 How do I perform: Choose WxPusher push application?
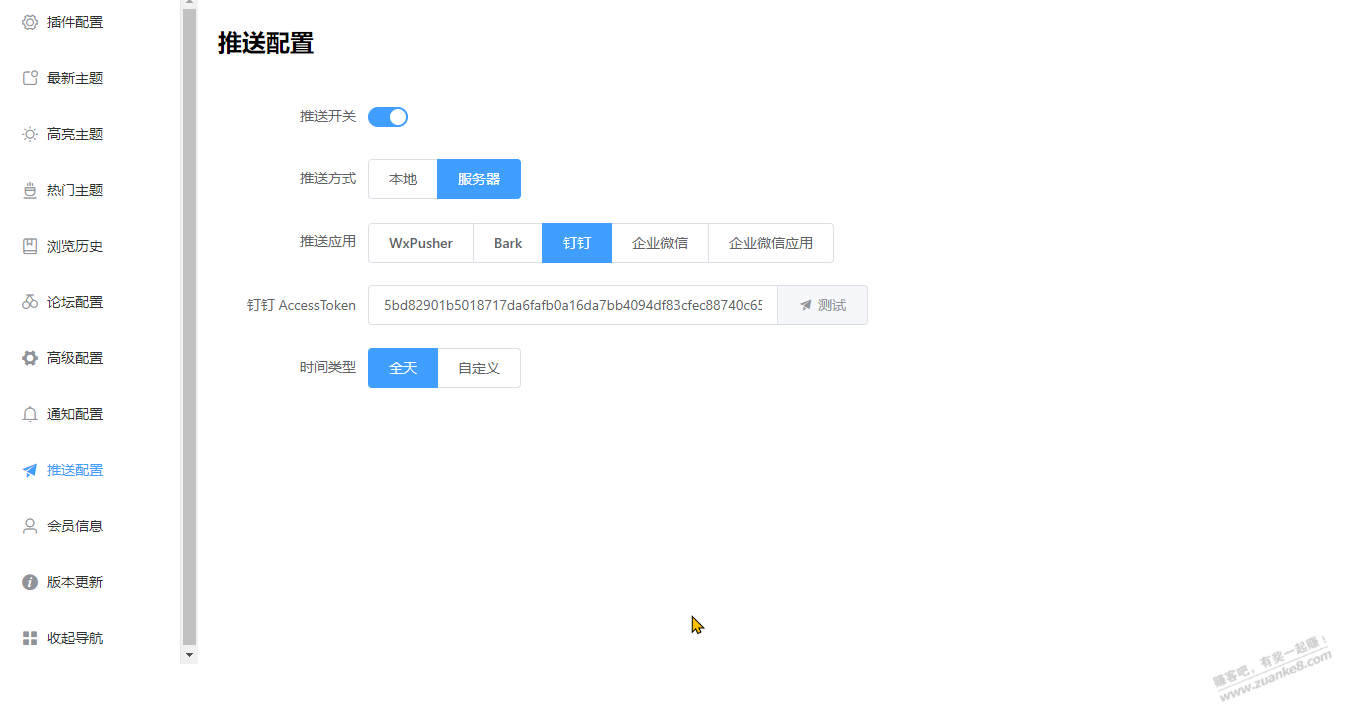point(421,243)
